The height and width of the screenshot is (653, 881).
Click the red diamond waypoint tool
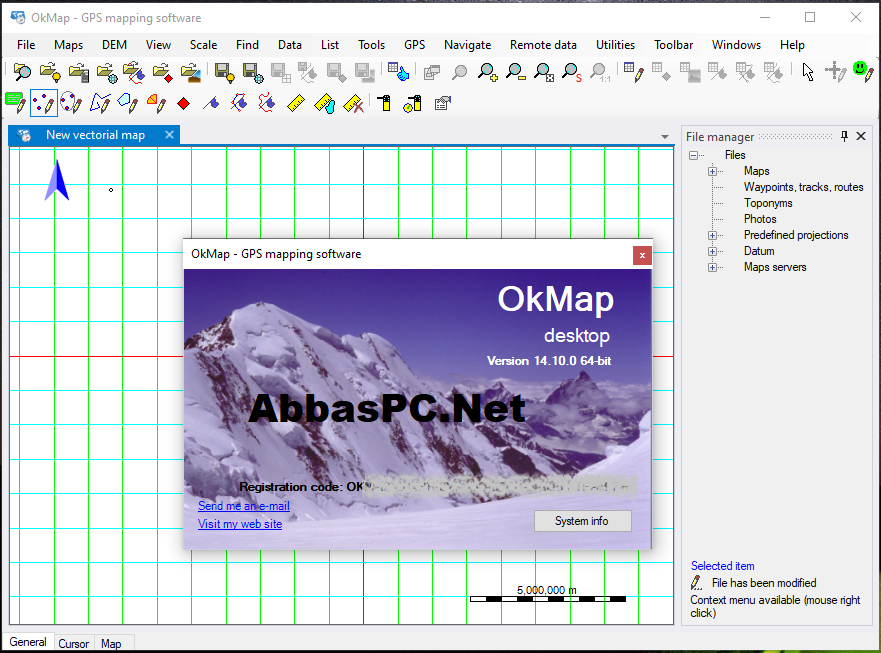183,103
